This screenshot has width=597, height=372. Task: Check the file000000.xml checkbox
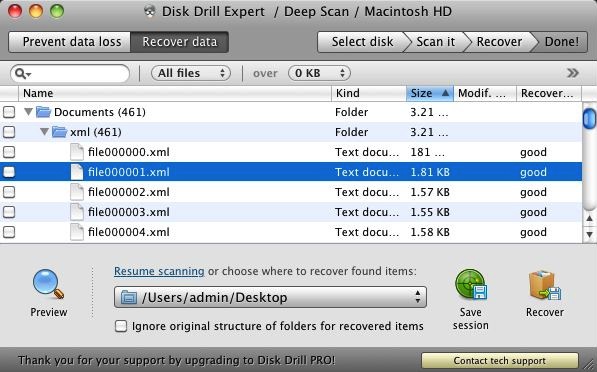click(9, 152)
